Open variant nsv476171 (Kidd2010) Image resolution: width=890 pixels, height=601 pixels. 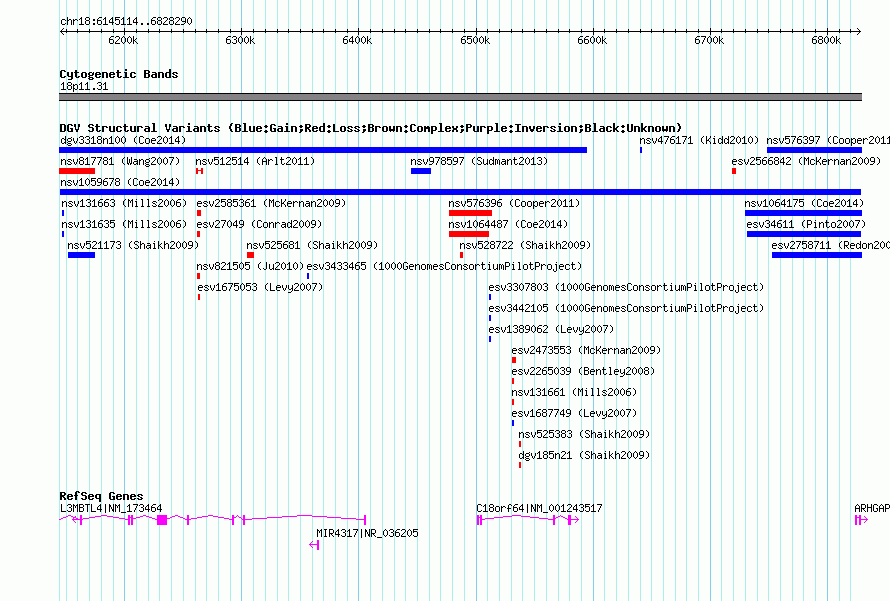tap(699, 140)
